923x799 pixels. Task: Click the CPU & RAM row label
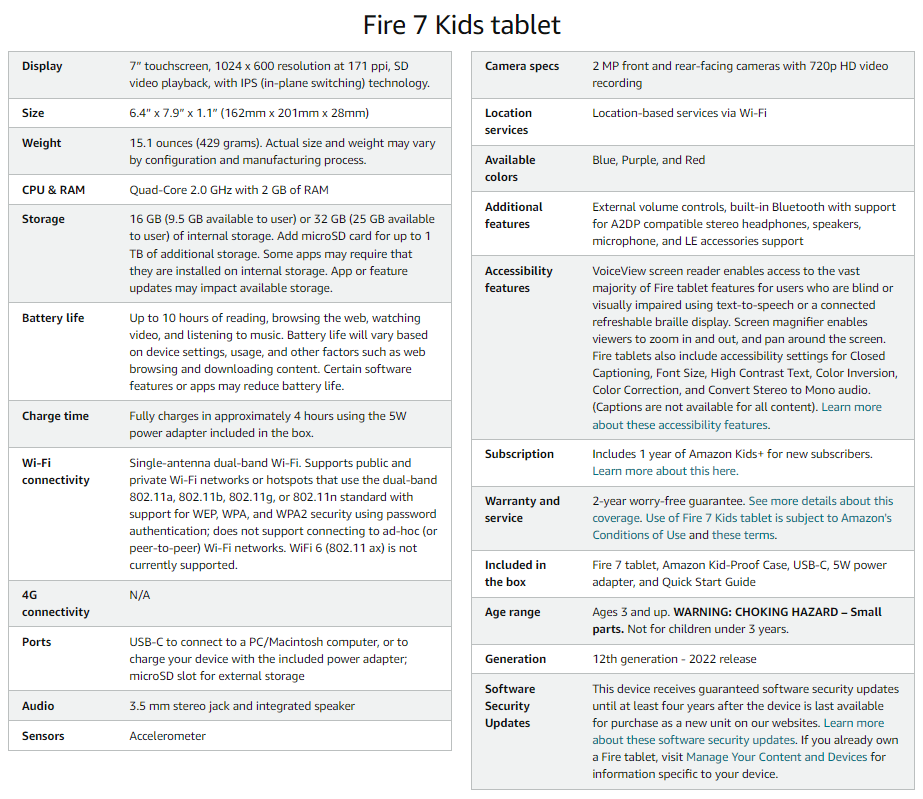click(54, 189)
